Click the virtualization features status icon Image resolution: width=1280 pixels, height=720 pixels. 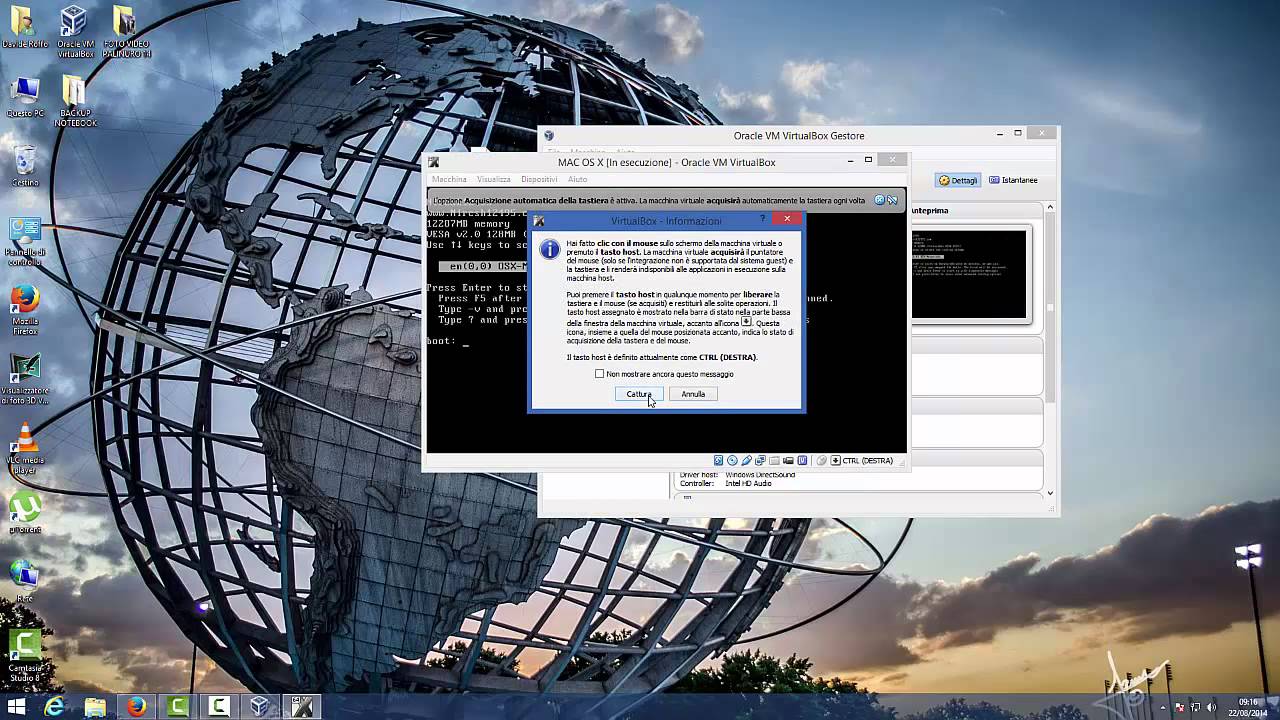[802, 461]
